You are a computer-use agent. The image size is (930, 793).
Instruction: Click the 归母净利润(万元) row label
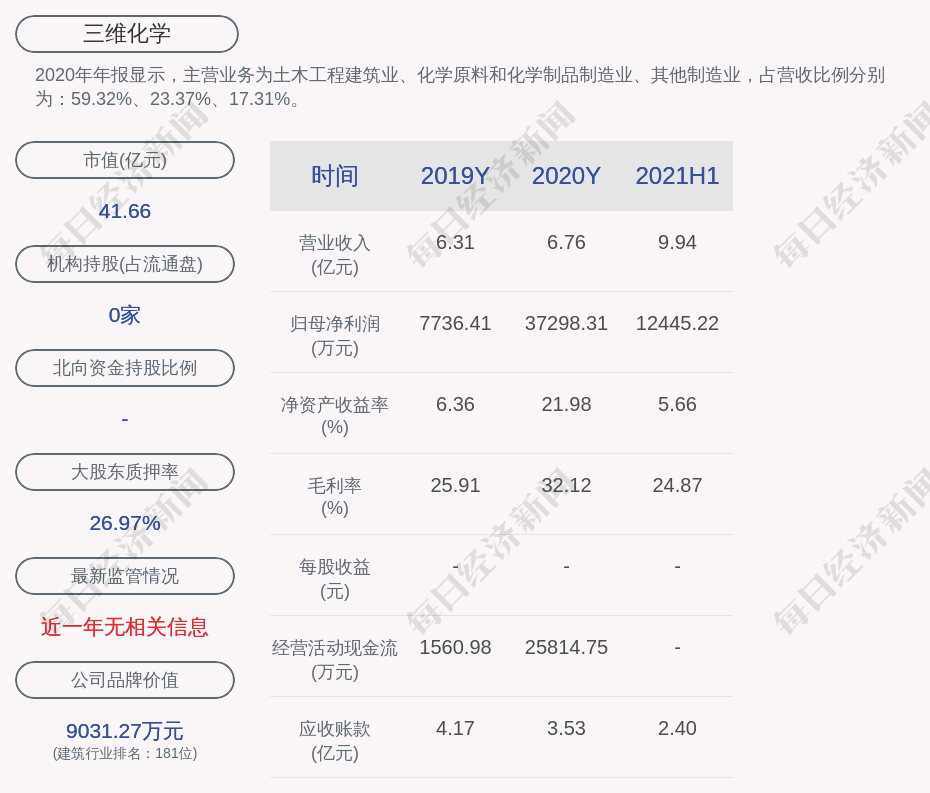(334, 336)
